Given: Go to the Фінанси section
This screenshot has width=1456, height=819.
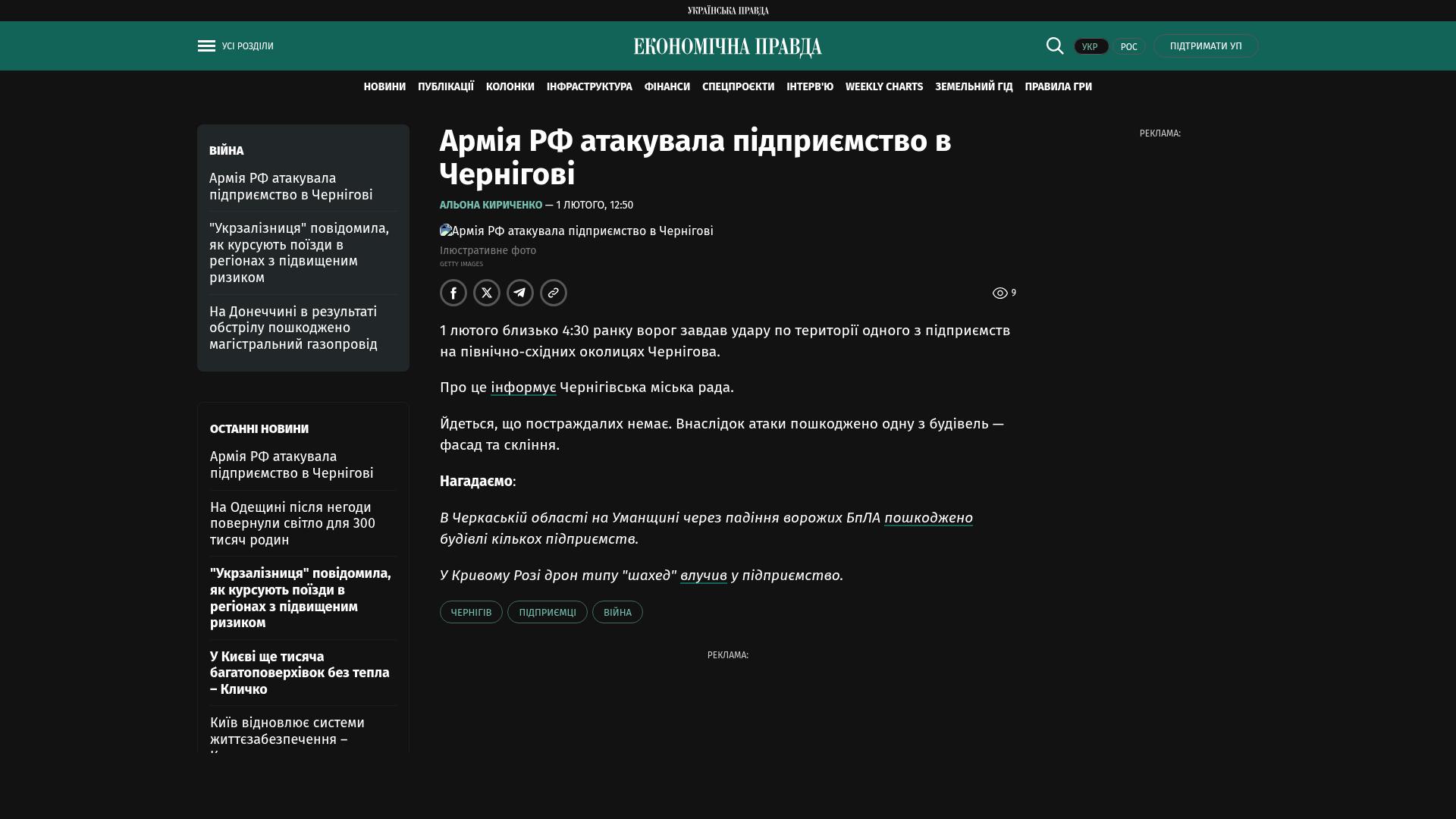Looking at the screenshot, I should 667,87.
